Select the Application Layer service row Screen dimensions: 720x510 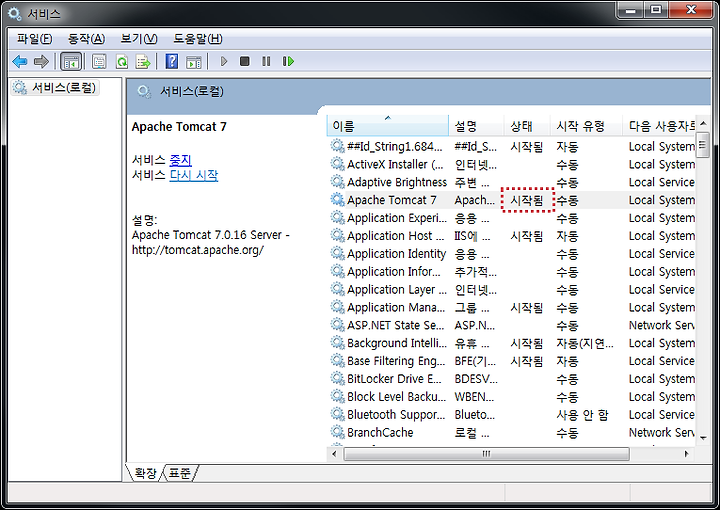[x=512, y=290]
